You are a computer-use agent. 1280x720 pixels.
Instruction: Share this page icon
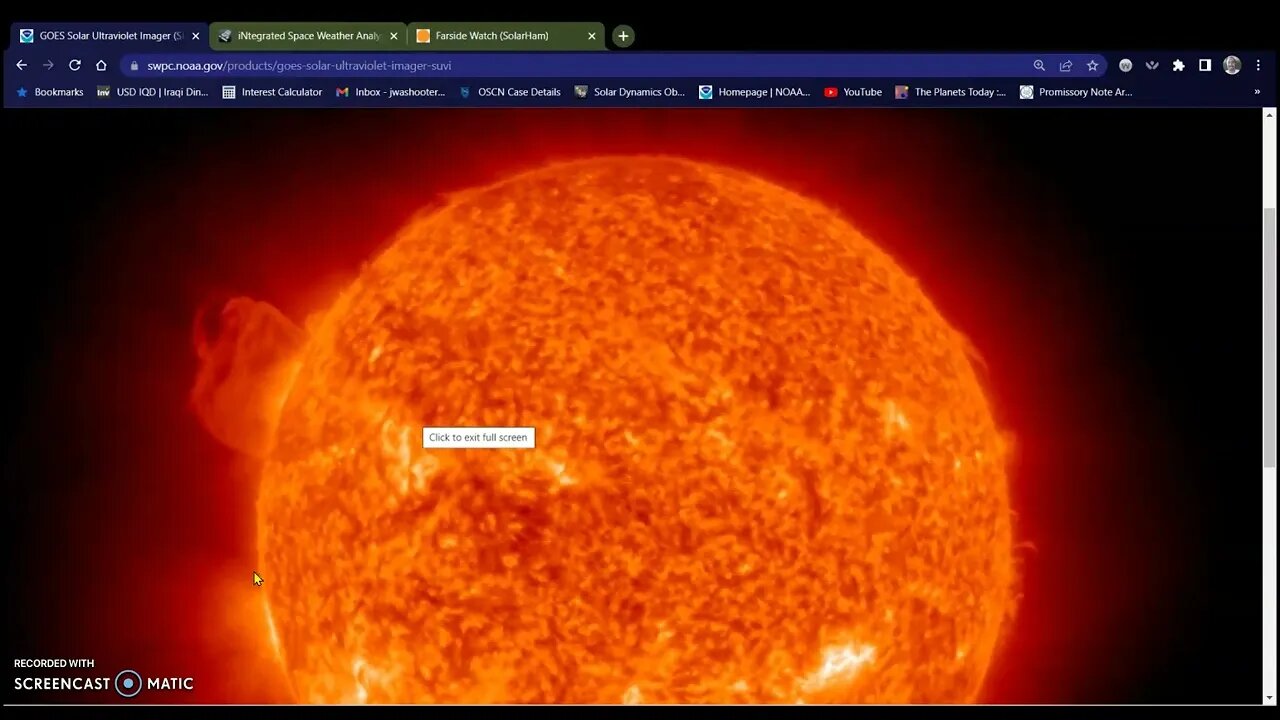pyautogui.click(x=1066, y=65)
